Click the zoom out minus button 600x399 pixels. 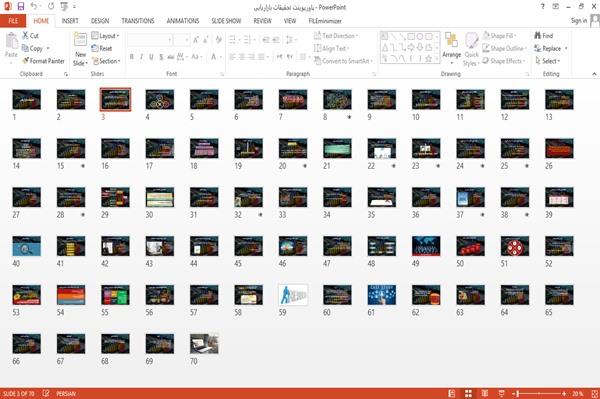click(x=514, y=394)
